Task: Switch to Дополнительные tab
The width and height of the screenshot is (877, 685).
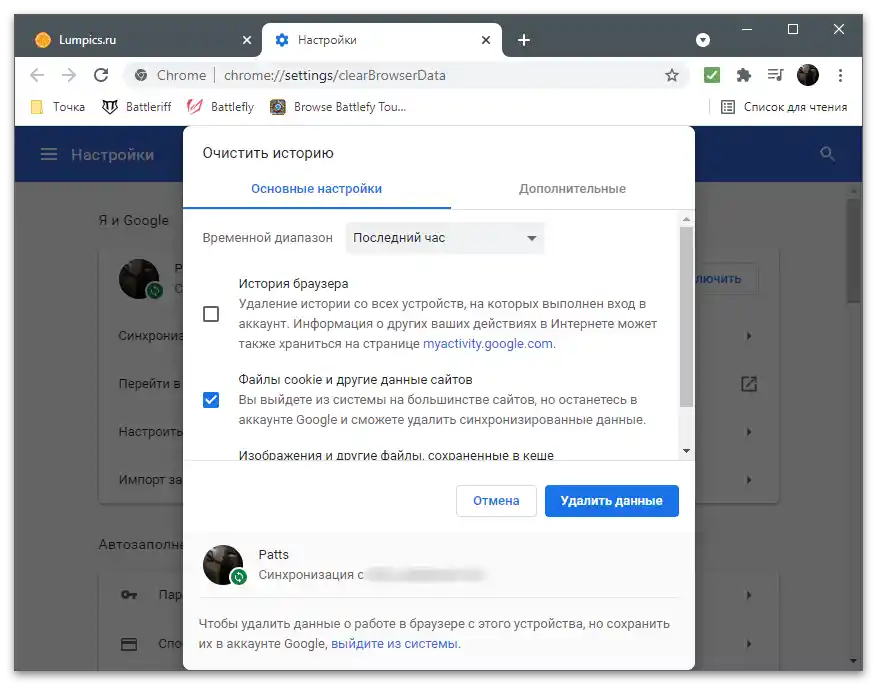Action: point(572,189)
